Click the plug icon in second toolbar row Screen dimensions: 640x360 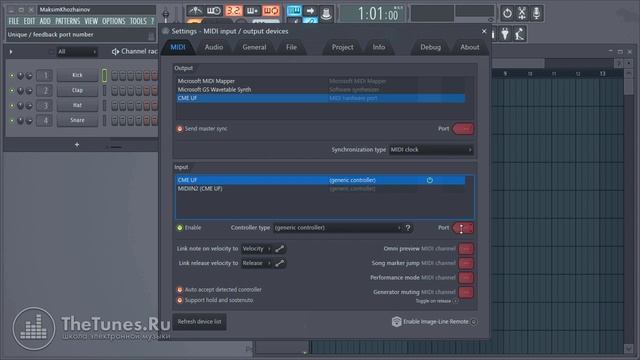[x=505, y=34]
